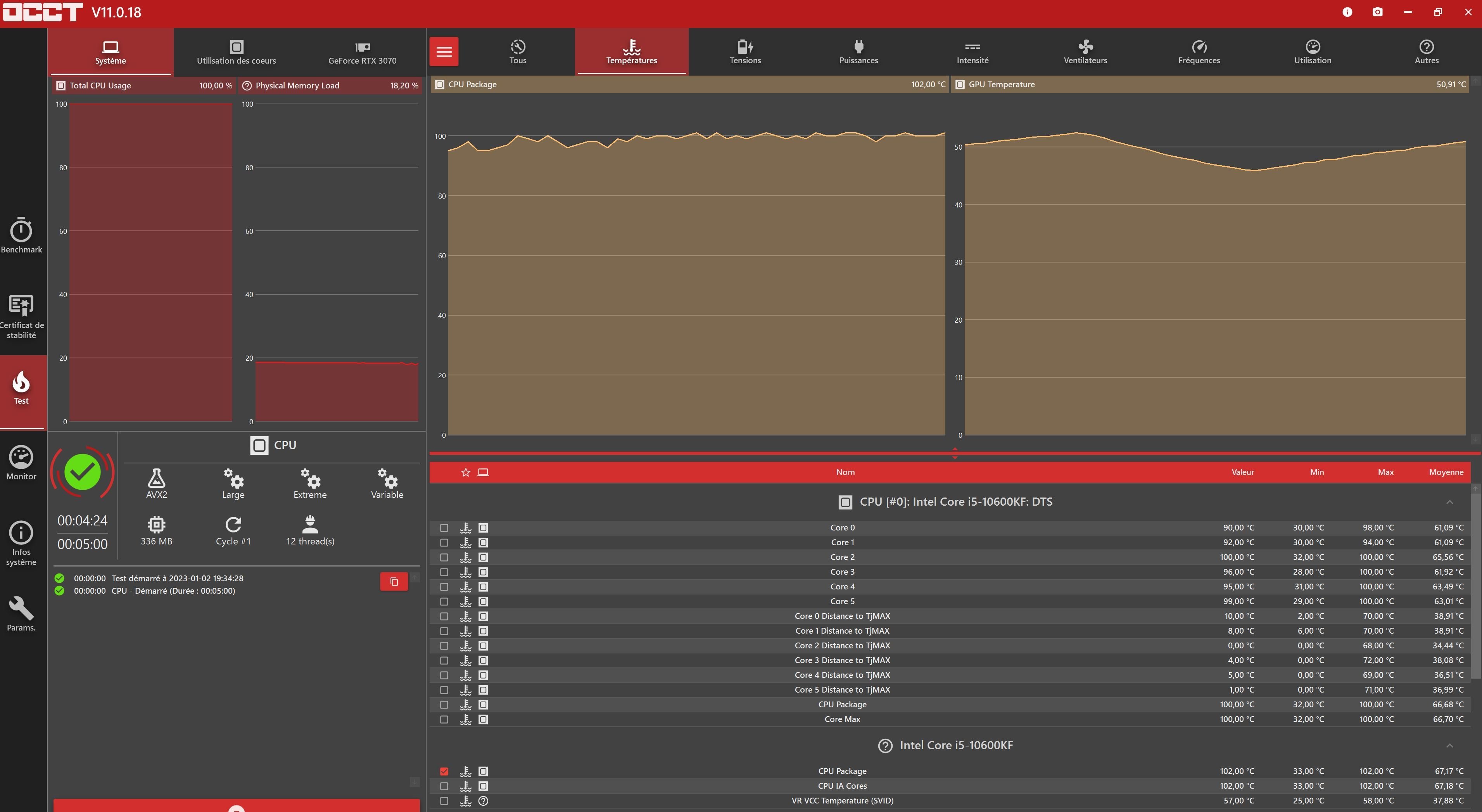Click the question icon on VR VCC Temperature row
1482x812 pixels.
[x=483, y=800]
